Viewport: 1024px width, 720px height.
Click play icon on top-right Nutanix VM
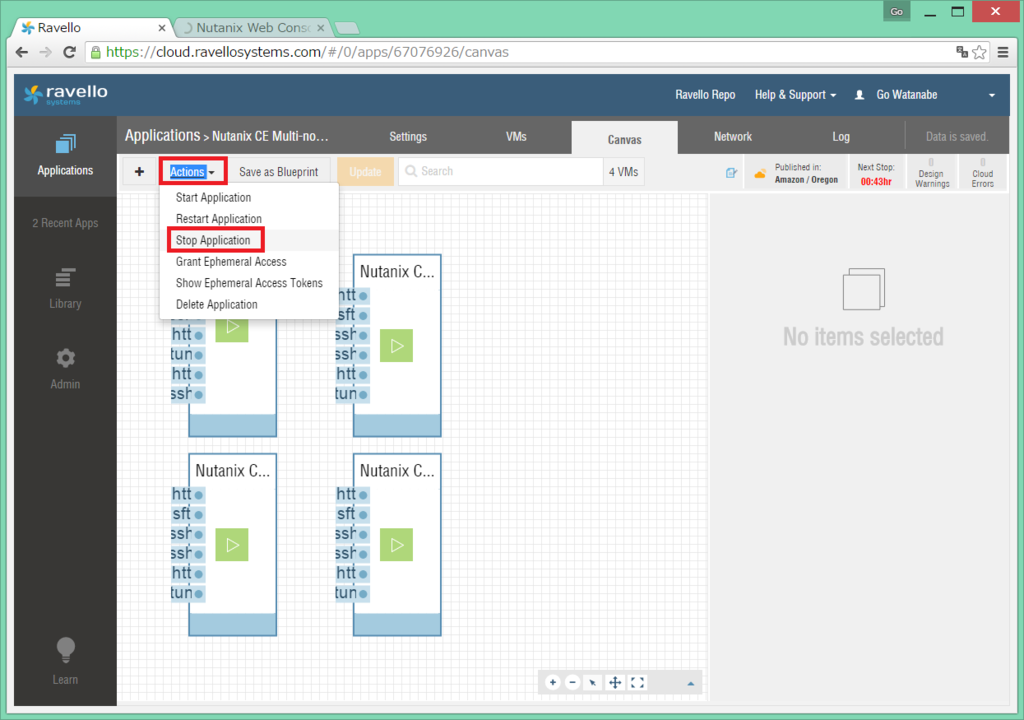(396, 346)
